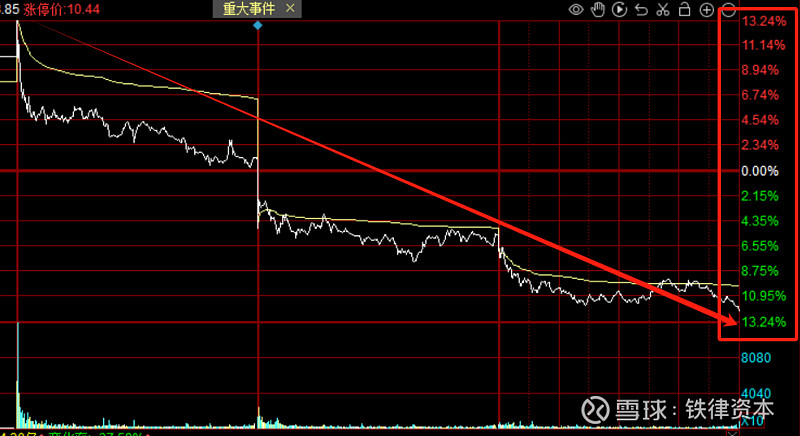Click the X10 volume multiplier label
This screenshot has width=800, height=436.
tap(753, 421)
